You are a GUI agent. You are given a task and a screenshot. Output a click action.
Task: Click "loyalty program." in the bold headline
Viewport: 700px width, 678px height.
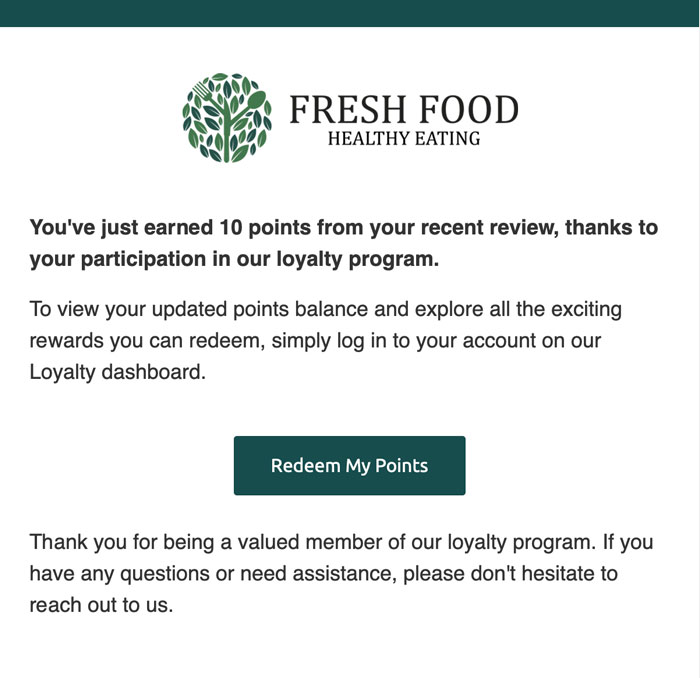point(358,259)
